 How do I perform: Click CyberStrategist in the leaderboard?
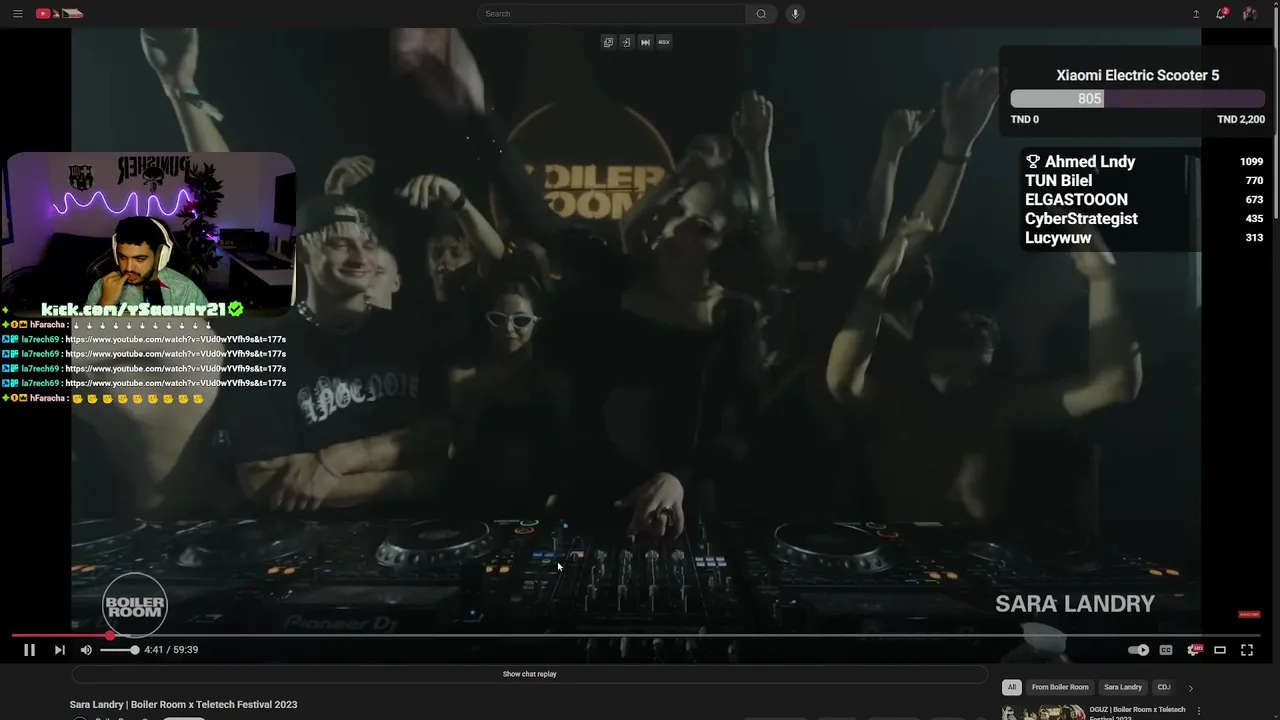[x=1081, y=219]
